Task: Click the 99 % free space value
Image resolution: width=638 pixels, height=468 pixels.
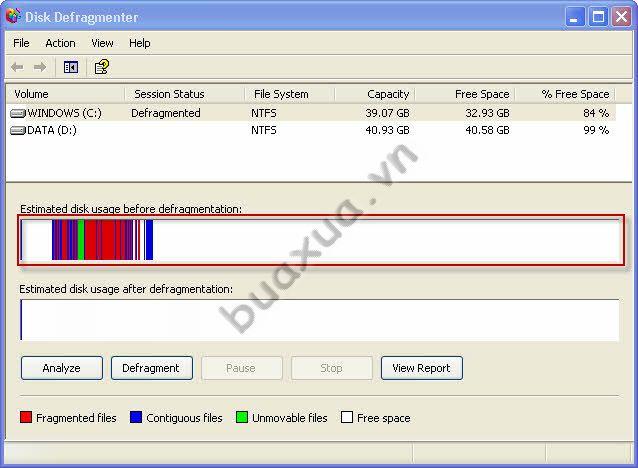Action: coord(596,130)
